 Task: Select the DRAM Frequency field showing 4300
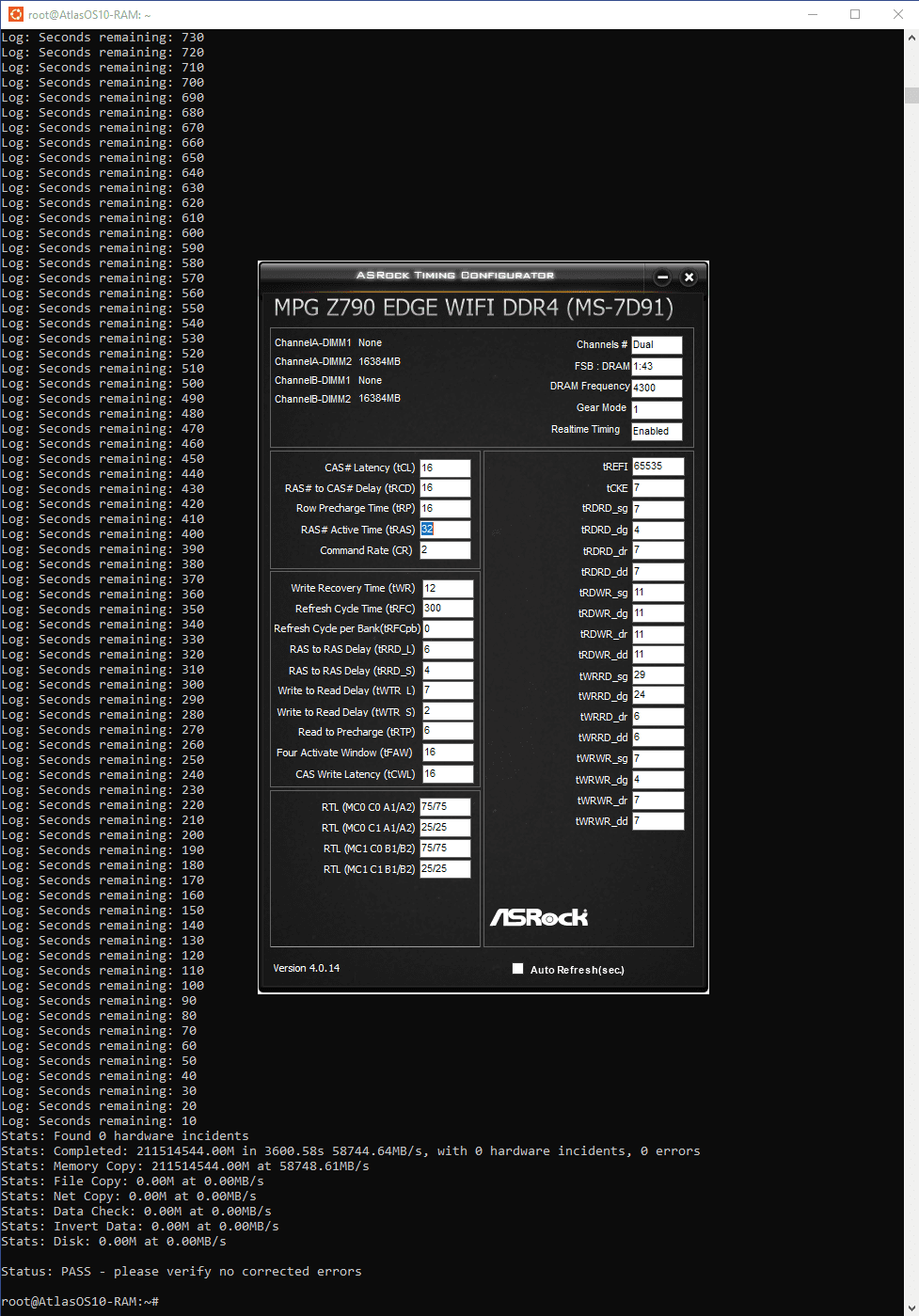tap(657, 388)
